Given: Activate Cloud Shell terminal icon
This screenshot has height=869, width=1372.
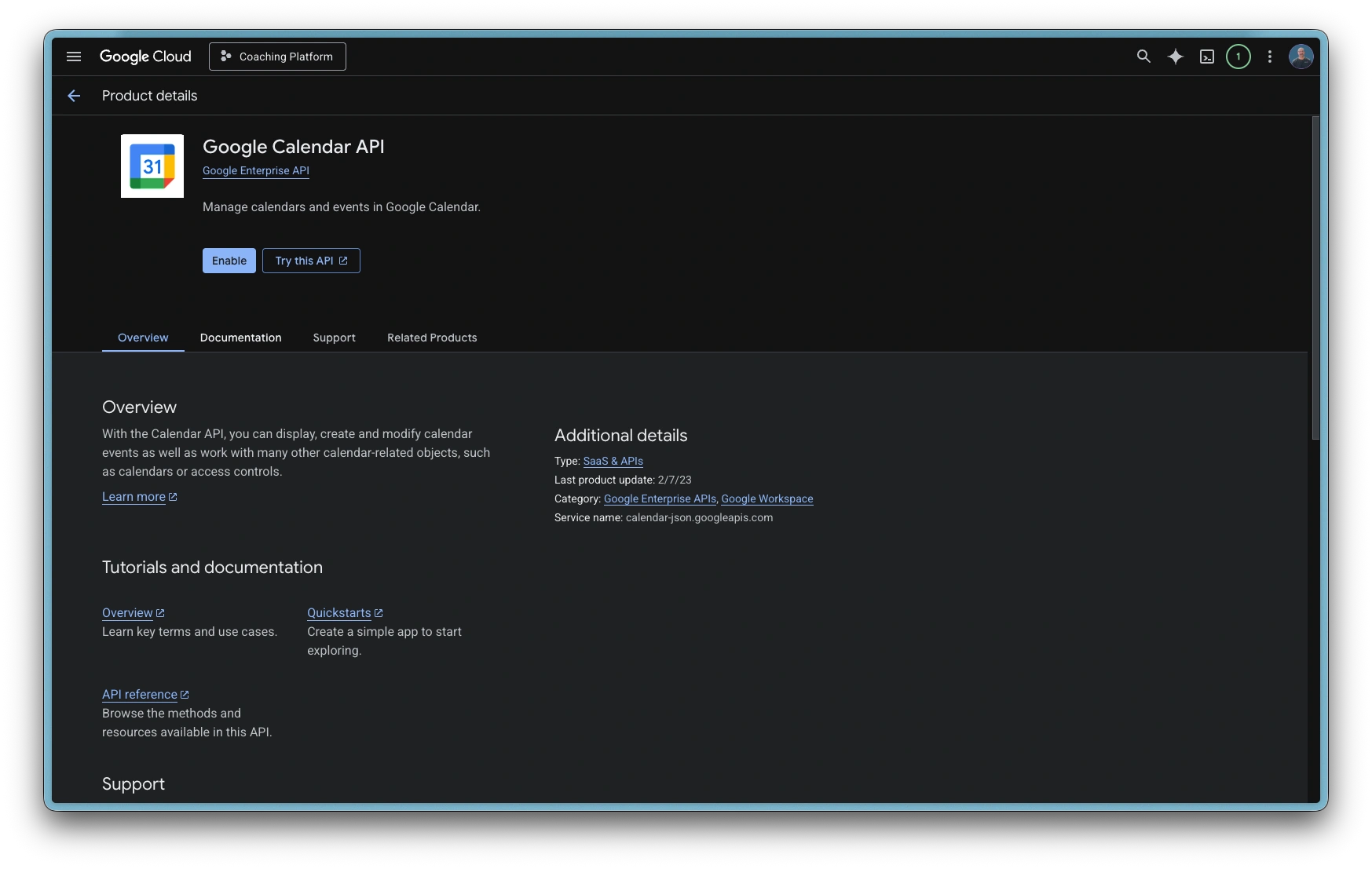Looking at the screenshot, I should click(x=1207, y=57).
